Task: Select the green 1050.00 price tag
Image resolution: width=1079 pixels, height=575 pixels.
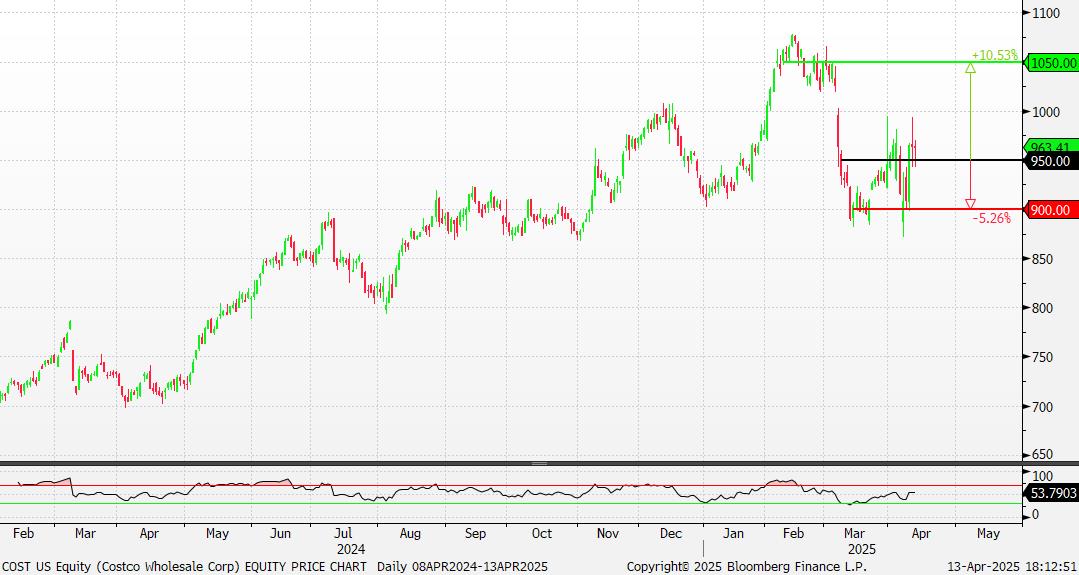Action: pyautogui.click(x=1051, y=63)
